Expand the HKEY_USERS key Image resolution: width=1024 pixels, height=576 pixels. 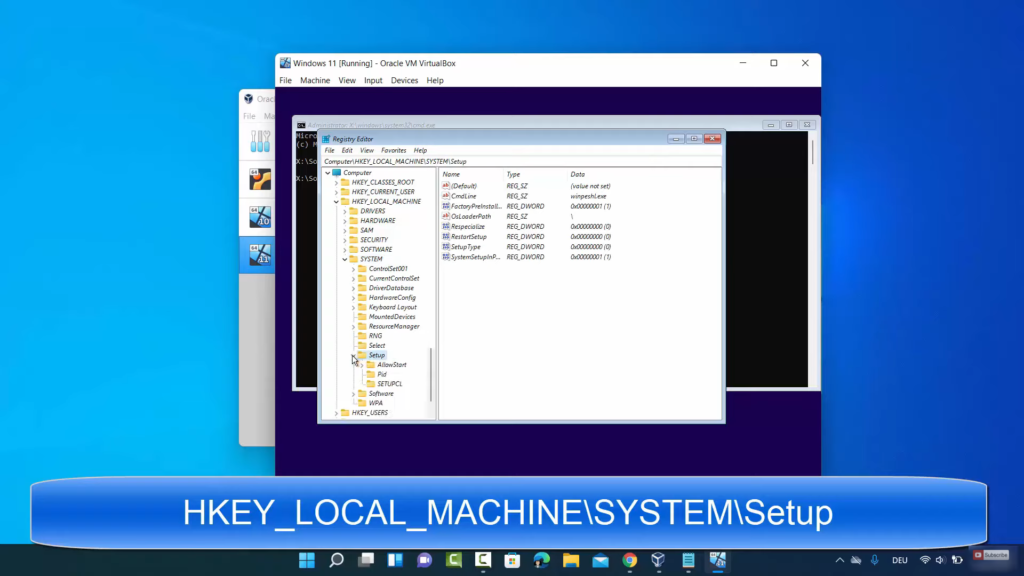pyautogui.click(x=336, y=413)
